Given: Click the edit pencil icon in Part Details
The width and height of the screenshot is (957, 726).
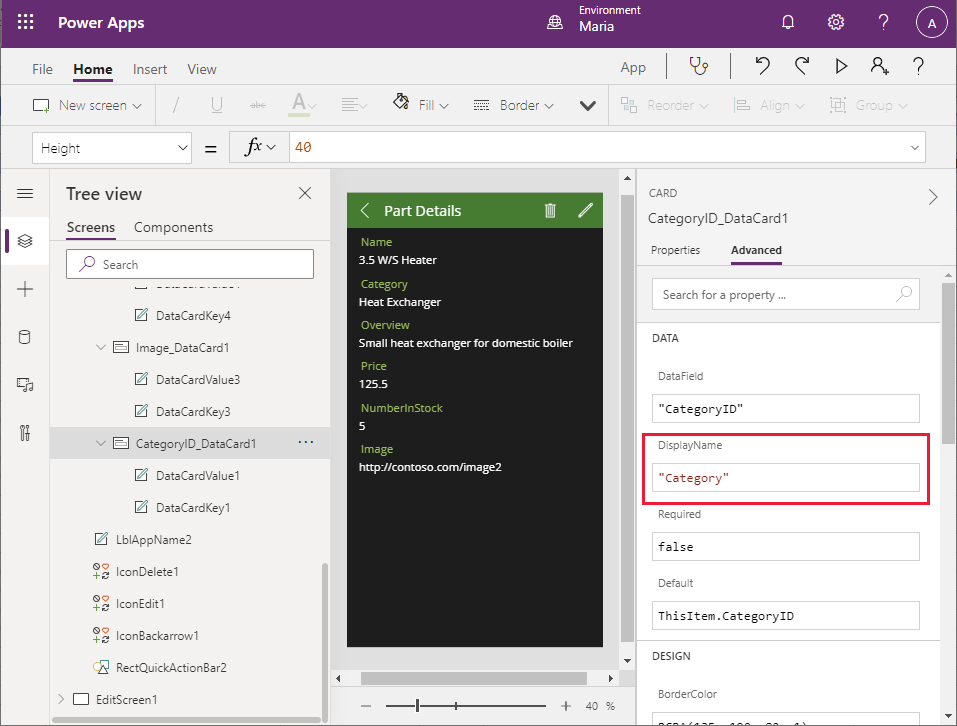Looking at the screenshot, I should 586,210.
